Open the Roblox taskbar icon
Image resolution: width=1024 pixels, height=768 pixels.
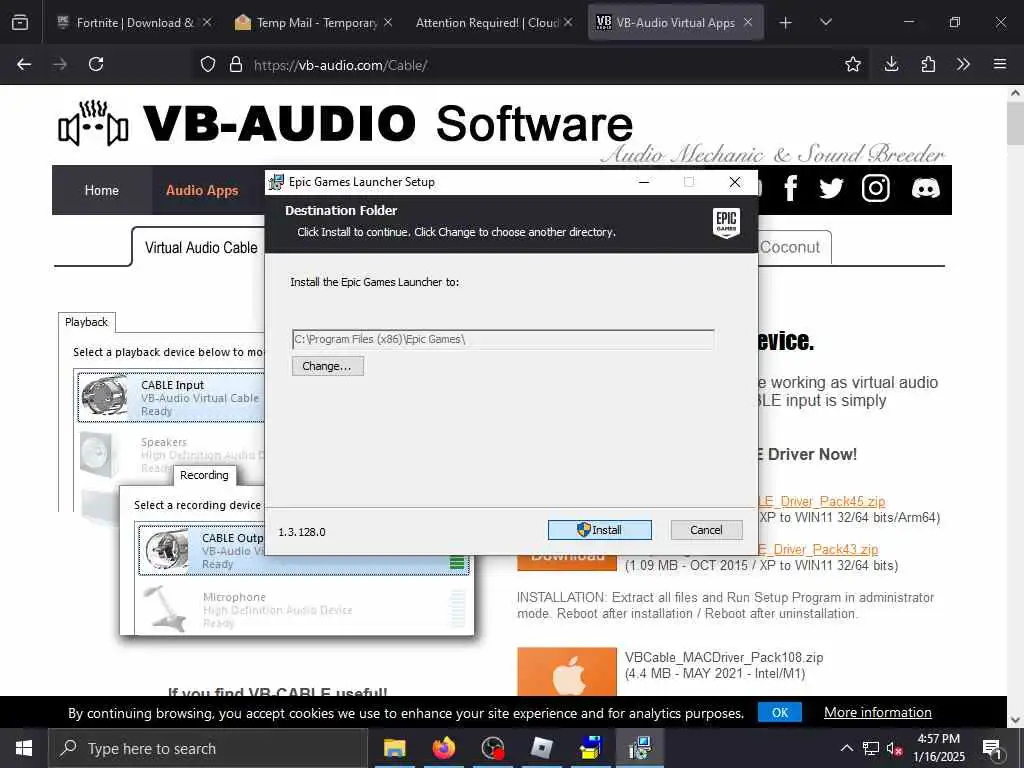(541, 748)
